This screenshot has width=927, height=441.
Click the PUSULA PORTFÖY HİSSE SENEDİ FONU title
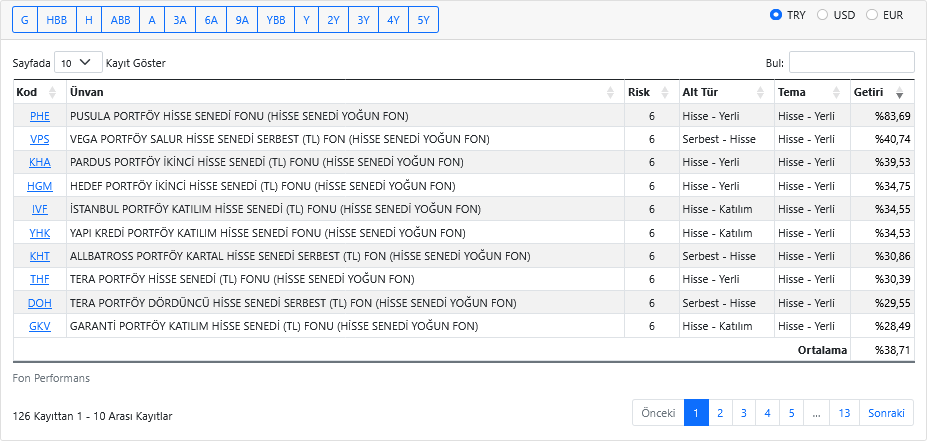click(239, 116)
